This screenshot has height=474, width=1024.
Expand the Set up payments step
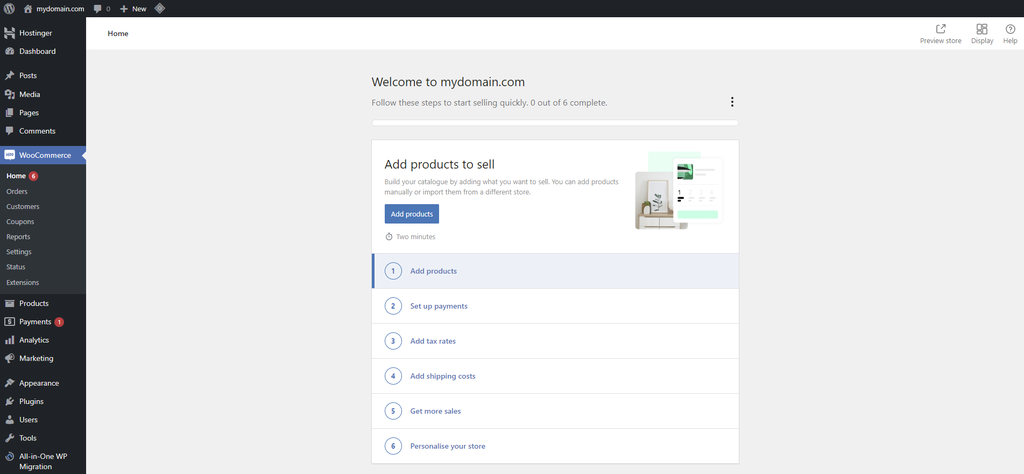438,306
